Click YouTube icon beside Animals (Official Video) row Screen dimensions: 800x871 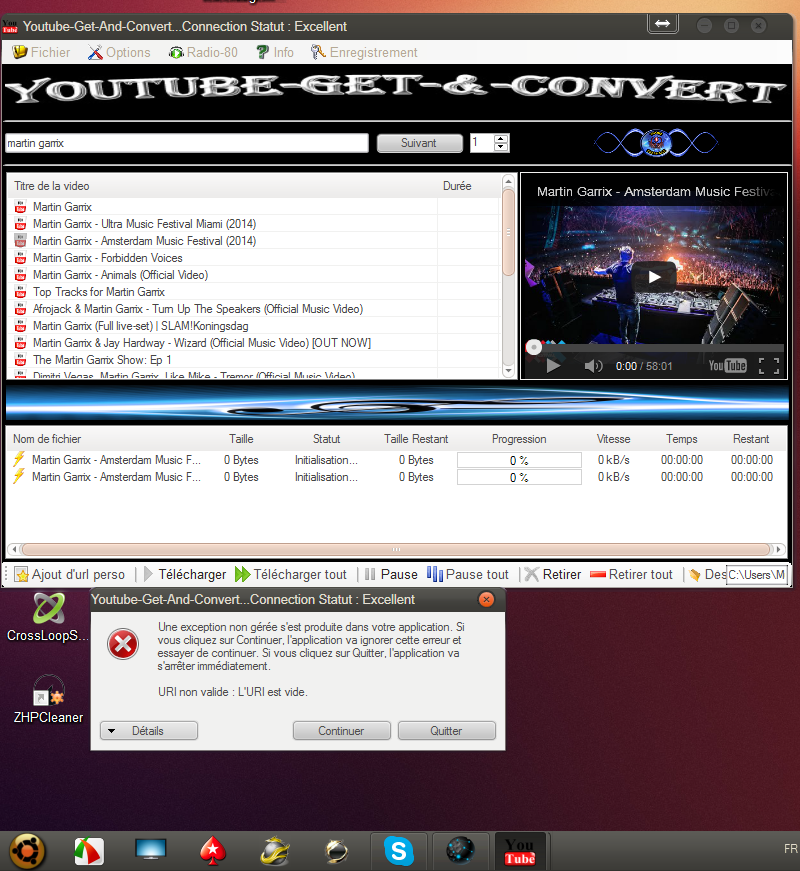[x=21, y=275]
